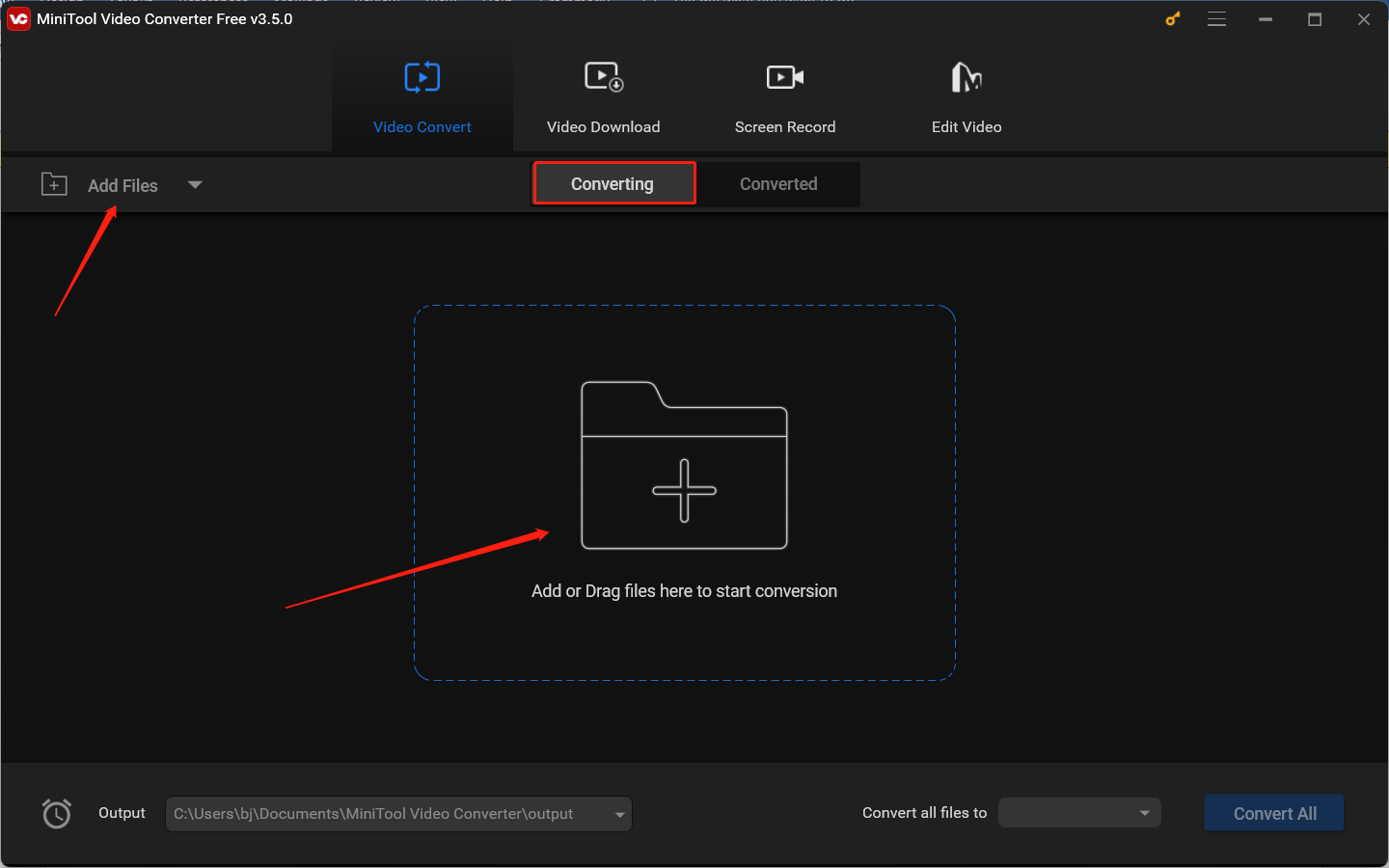Image resolution: width=1389 pixels, height=868 pixels.
Task: Click 'Add or Drag files here to start conversion' text
Action: point(684,591)
